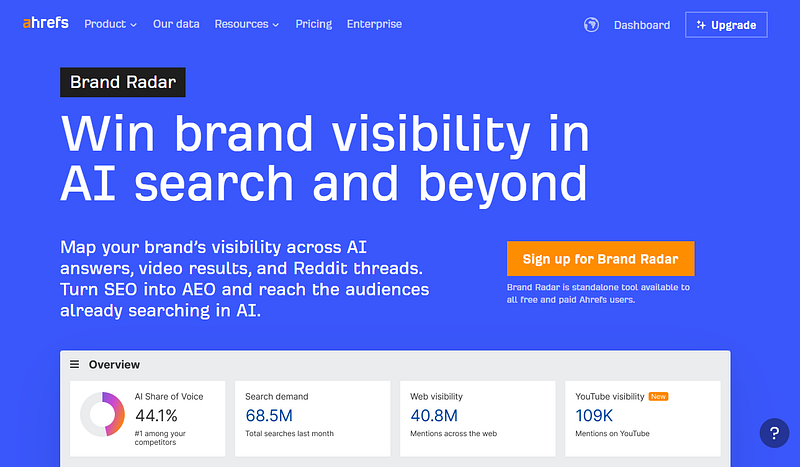Click the Brand Radar black label
The width and height of the screenshot is (800, 467).
123,82
